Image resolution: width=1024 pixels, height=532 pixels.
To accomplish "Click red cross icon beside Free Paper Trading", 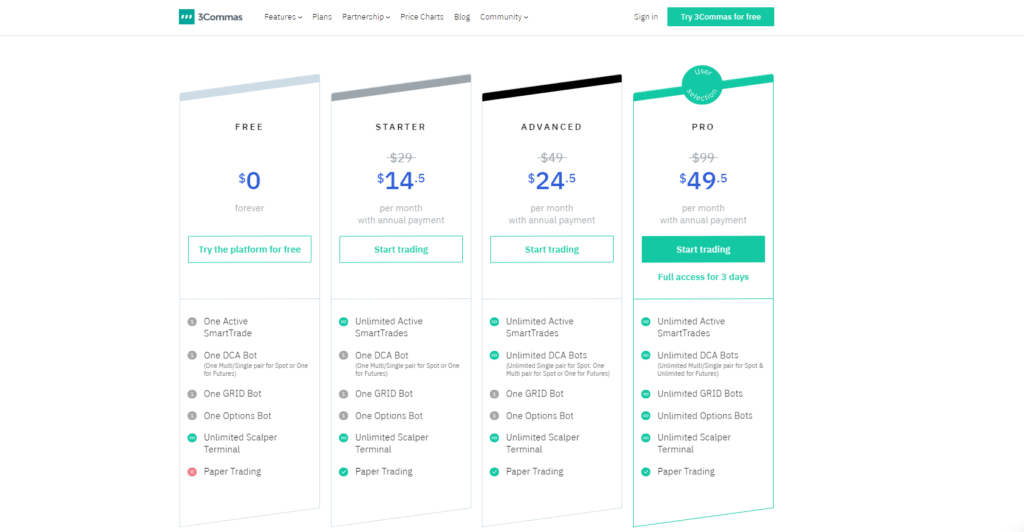I will coord(192,472).
